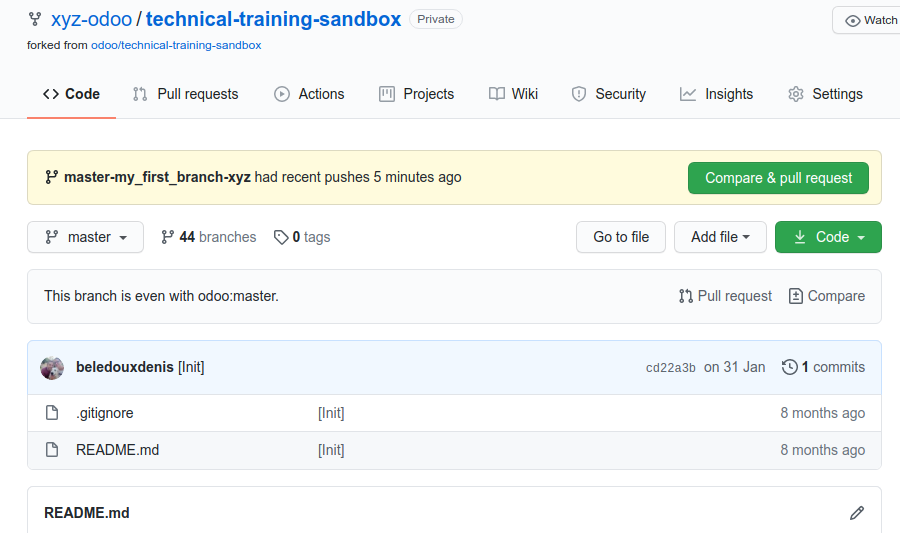Click the pencil icon to edit README.md

[856, 513]
